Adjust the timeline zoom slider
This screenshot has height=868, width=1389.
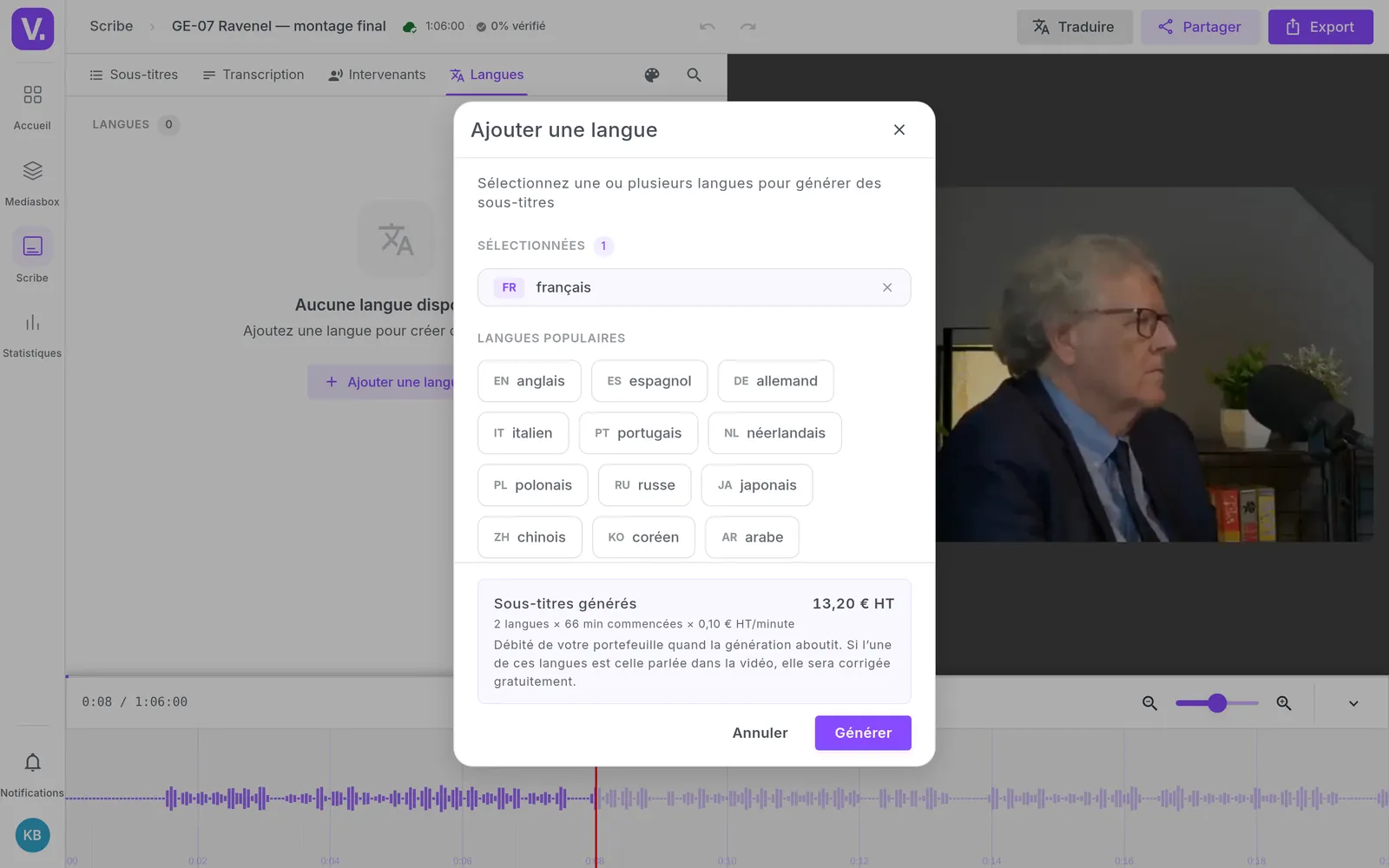coord(1217,703)
